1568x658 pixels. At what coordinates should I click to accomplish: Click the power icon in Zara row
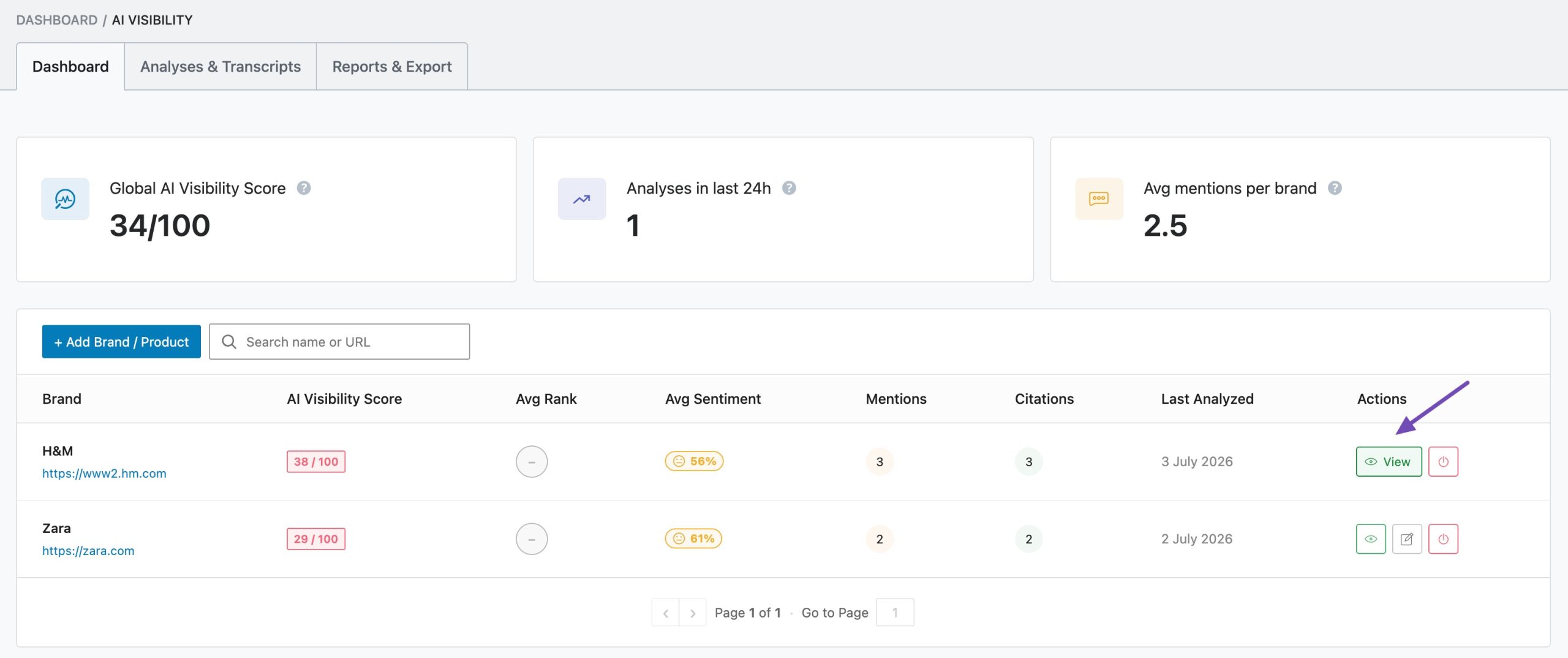1443,539
